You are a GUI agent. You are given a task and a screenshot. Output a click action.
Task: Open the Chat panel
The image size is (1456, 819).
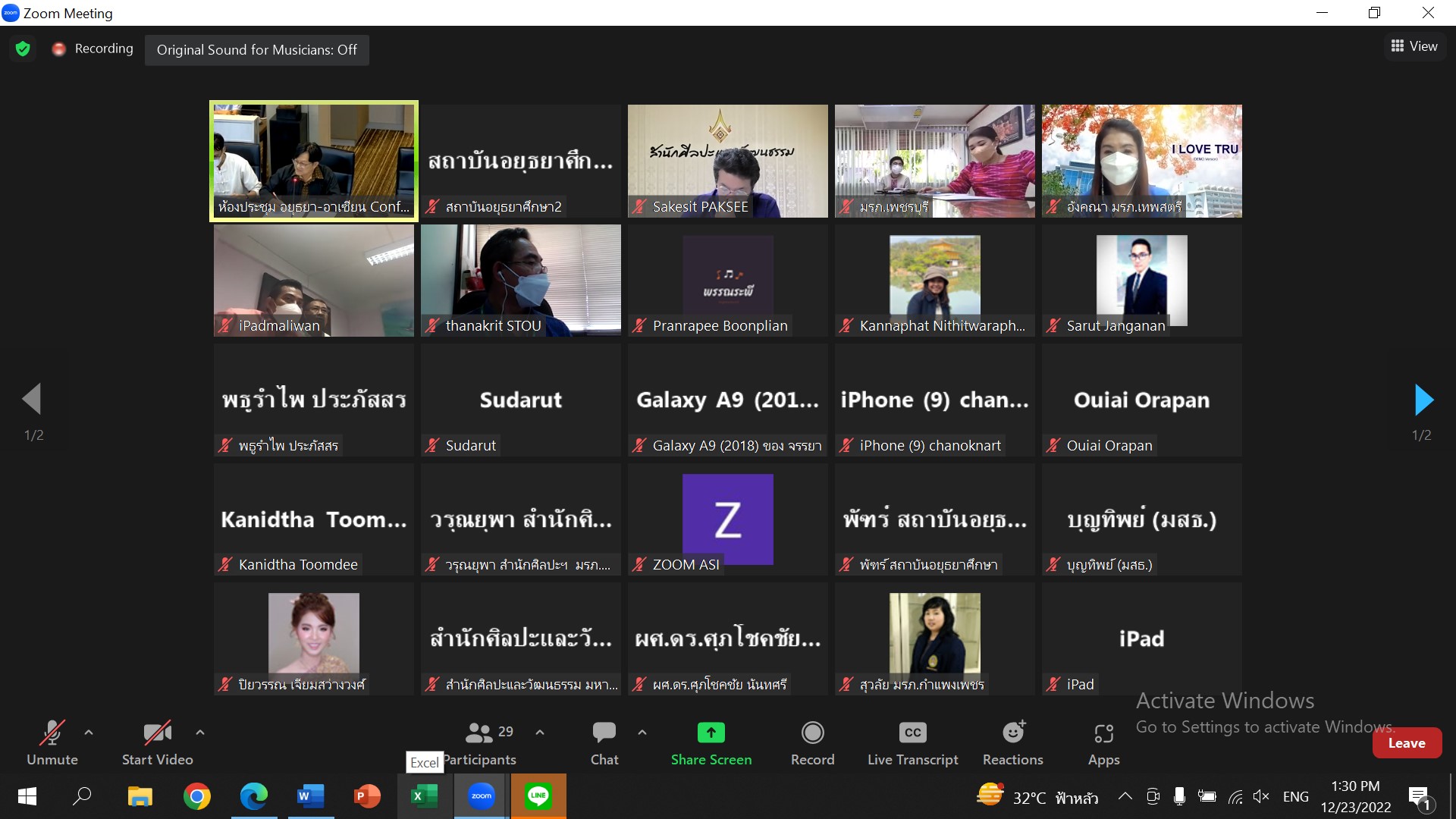(x=604, y=743)
